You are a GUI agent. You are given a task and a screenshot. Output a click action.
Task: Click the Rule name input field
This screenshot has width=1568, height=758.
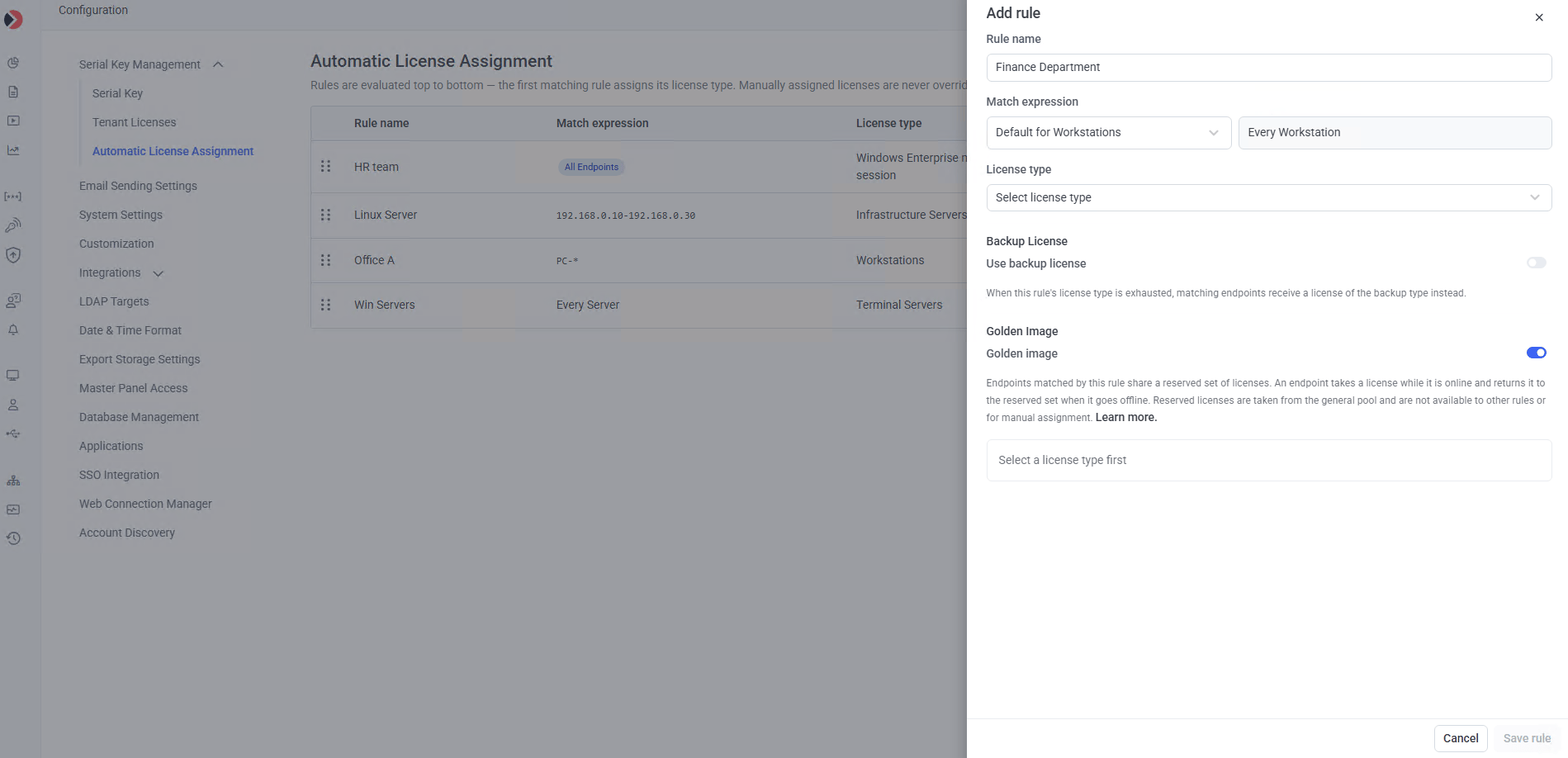1268,68
